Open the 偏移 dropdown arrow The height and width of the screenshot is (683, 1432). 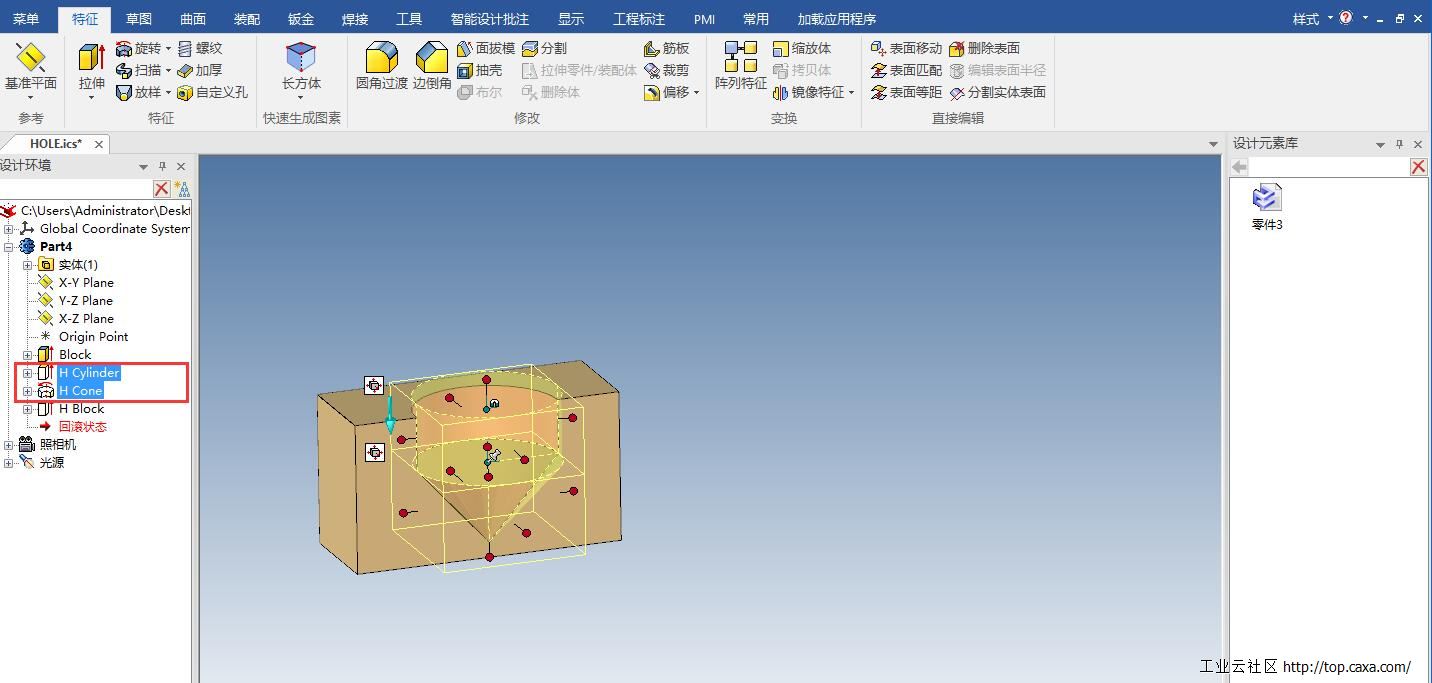tap(696, 92)
